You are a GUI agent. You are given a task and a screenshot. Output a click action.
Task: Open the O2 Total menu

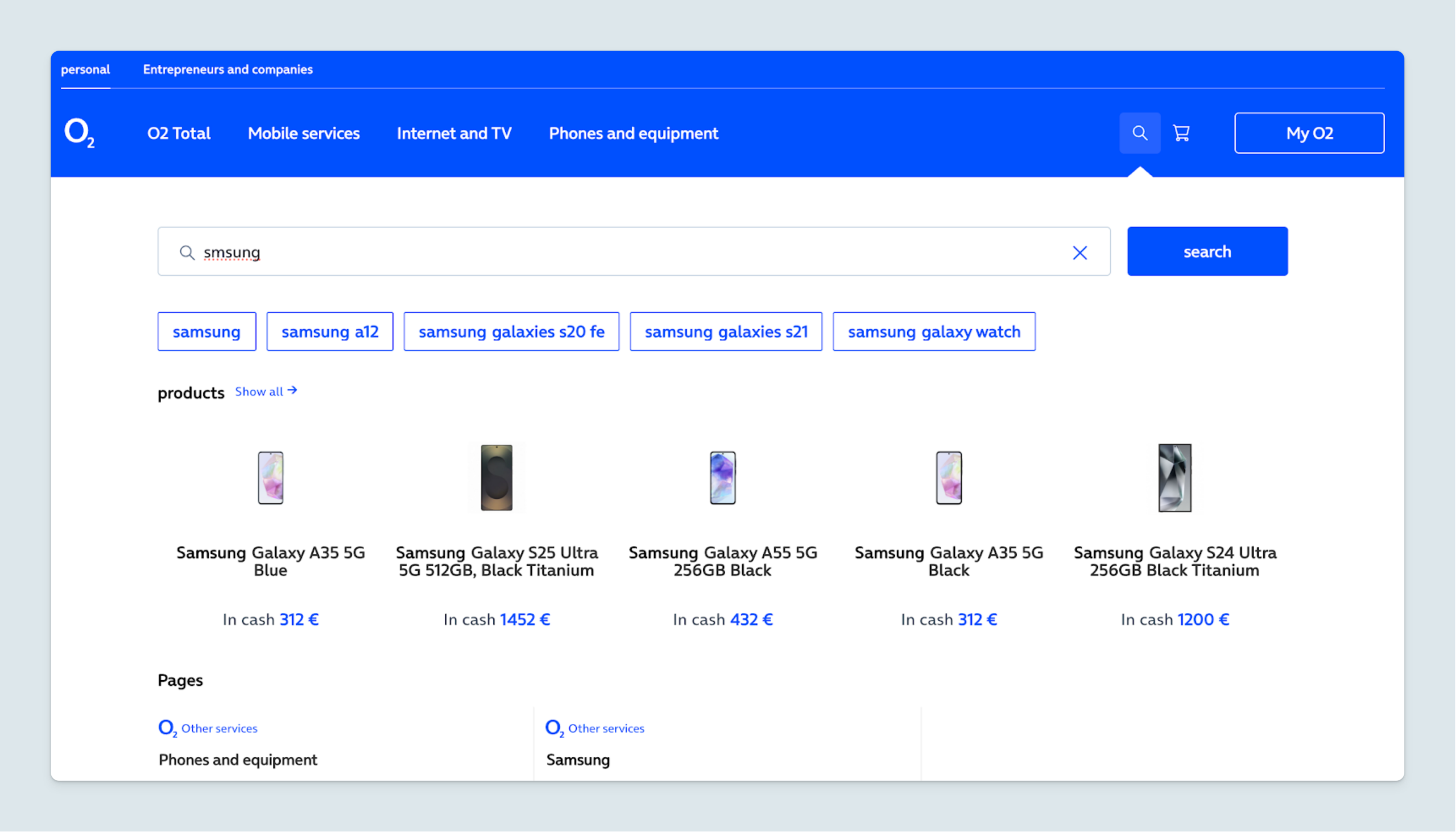point(179,133)
